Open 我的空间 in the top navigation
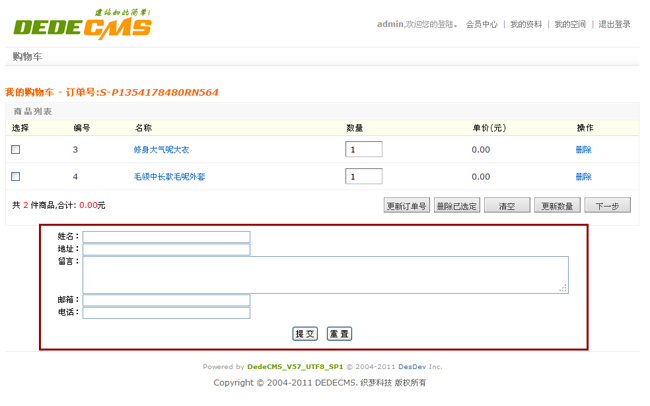 pos(570,24)
